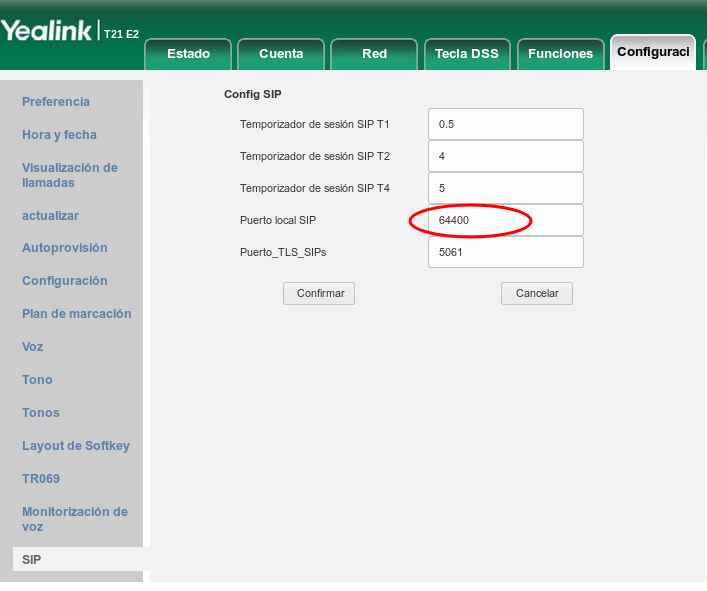
Task: Select the Funciones tab
Action: pos(560,54)
